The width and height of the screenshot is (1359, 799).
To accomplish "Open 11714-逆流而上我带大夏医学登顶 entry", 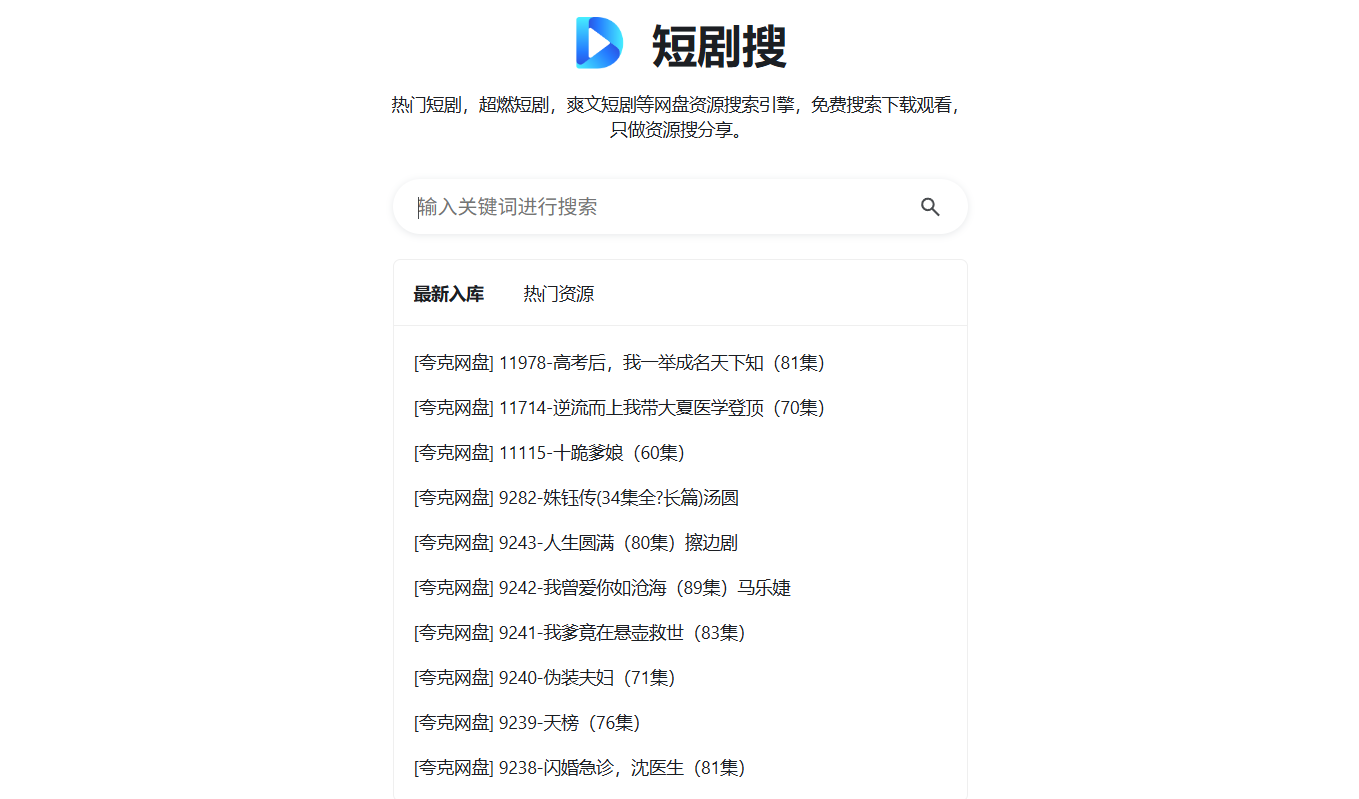I will click(x=619, y=408).
